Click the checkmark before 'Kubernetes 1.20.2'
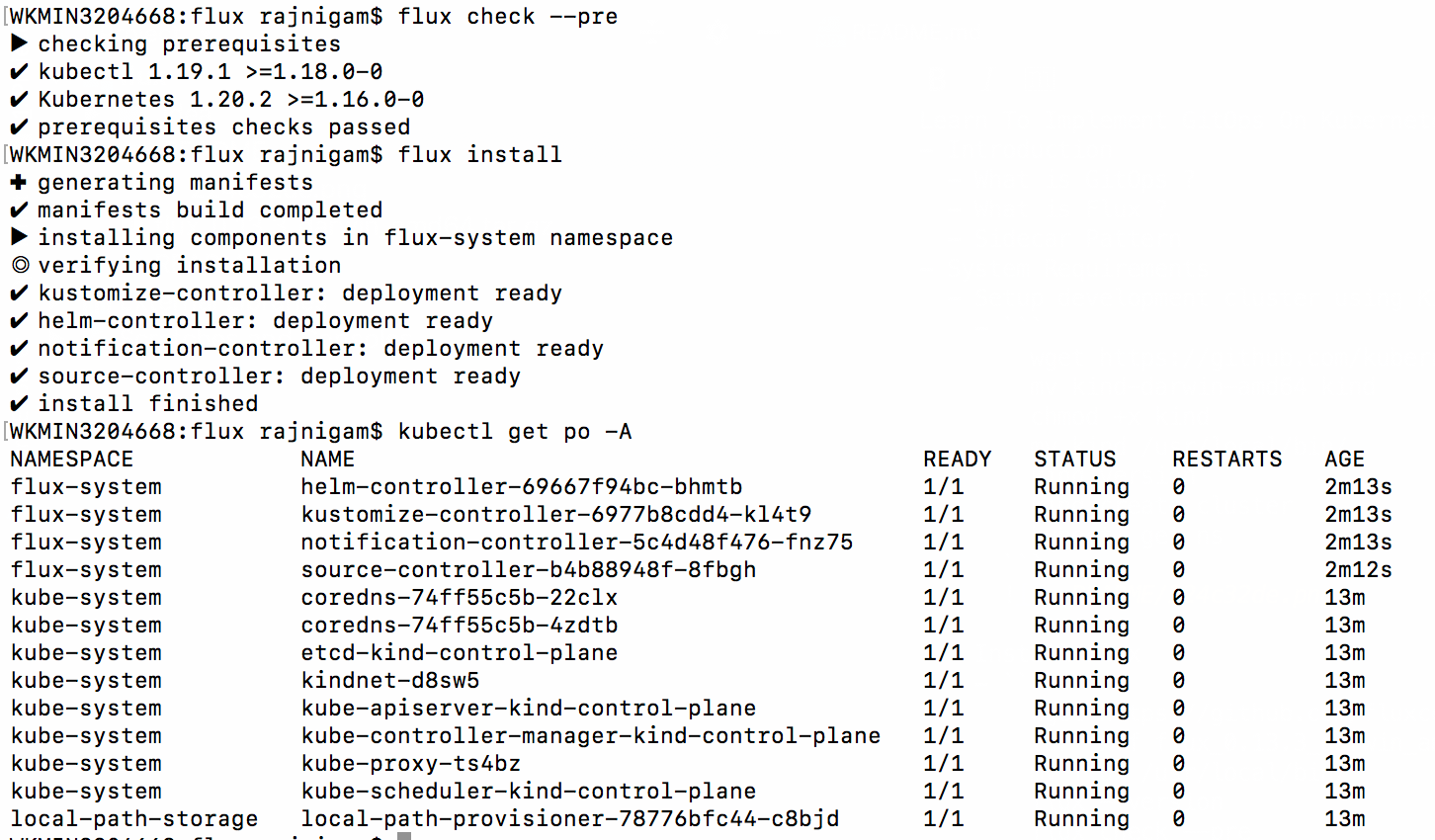Image resolution: width=1435 pixels, height=840 pixels. pyautogui.click(x=19, y=100)
